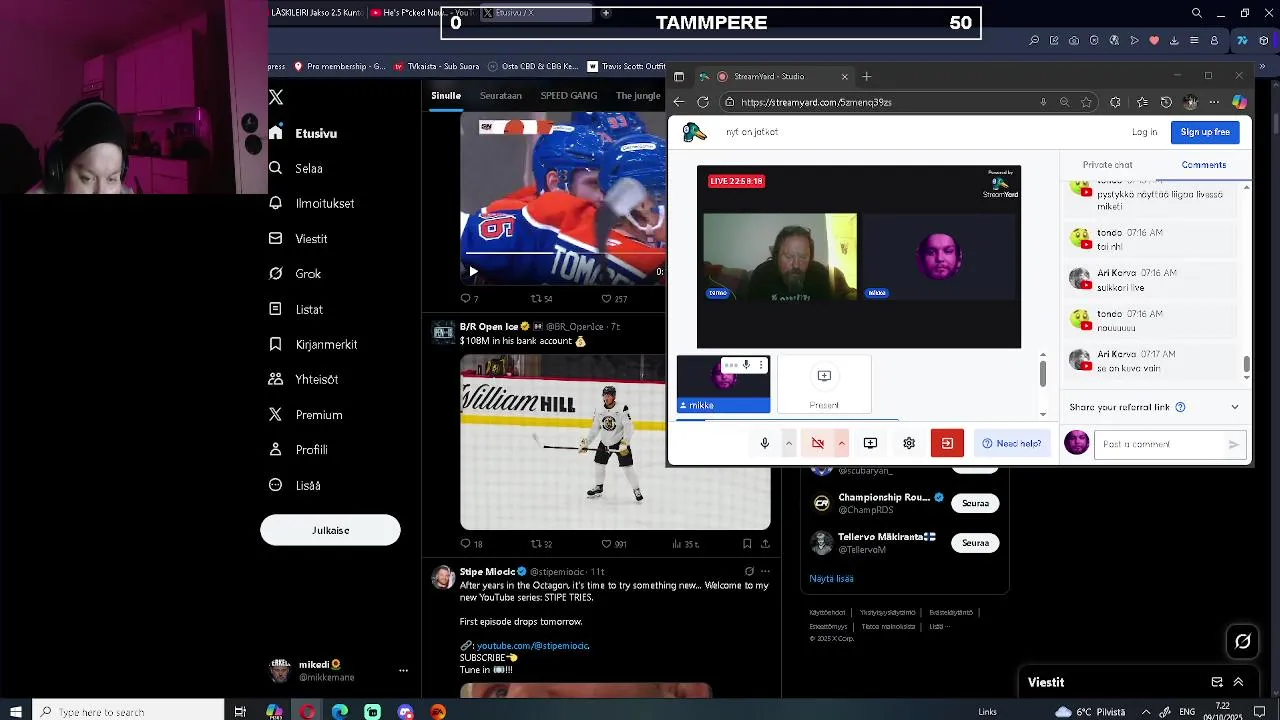Click the share screen icon in StreamYard toolbar
1280x720 pixels.
click(x=870, y=443)
